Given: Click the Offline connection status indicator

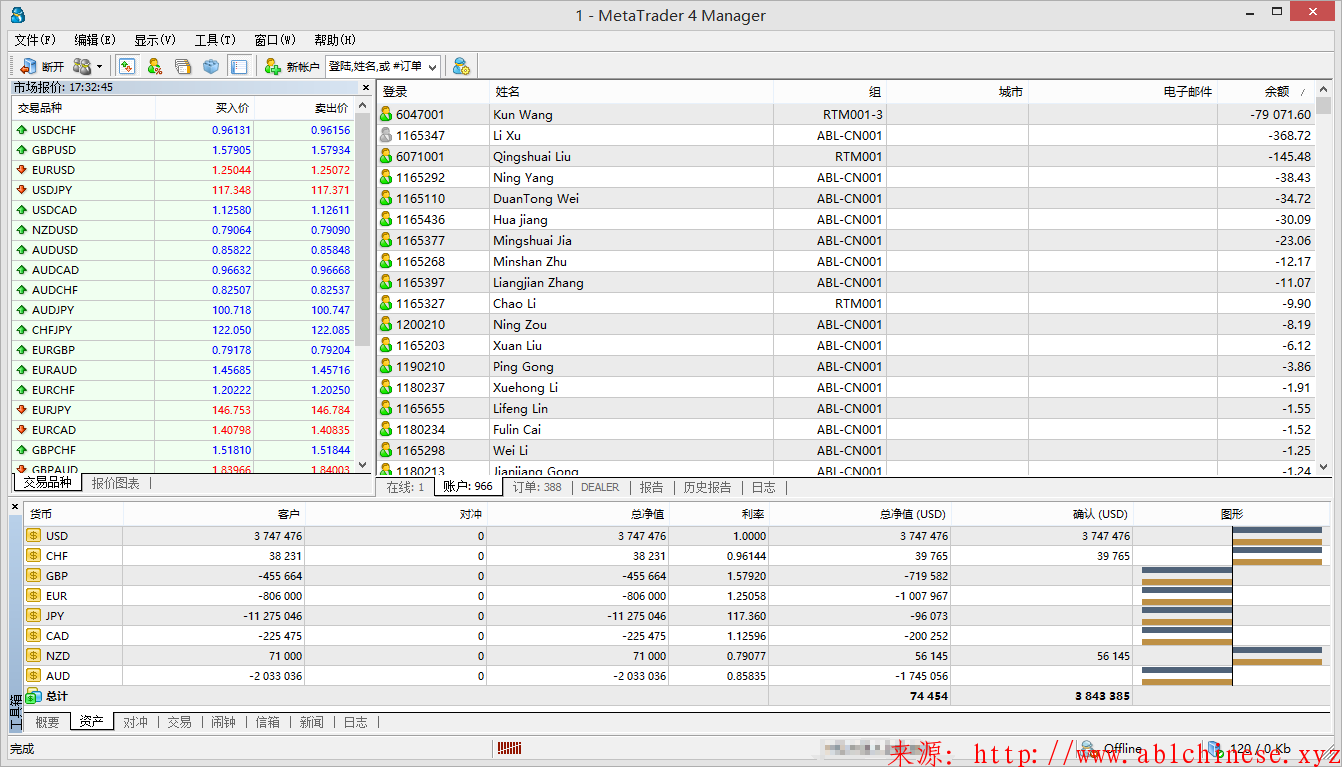Looking at the screenshot, I should pos(1112,748).
